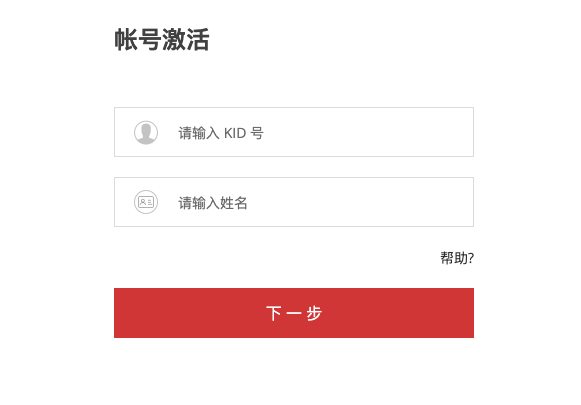581x405 pixels.
Task: Click the empty right side of the KID field
Action: point(371,132)
